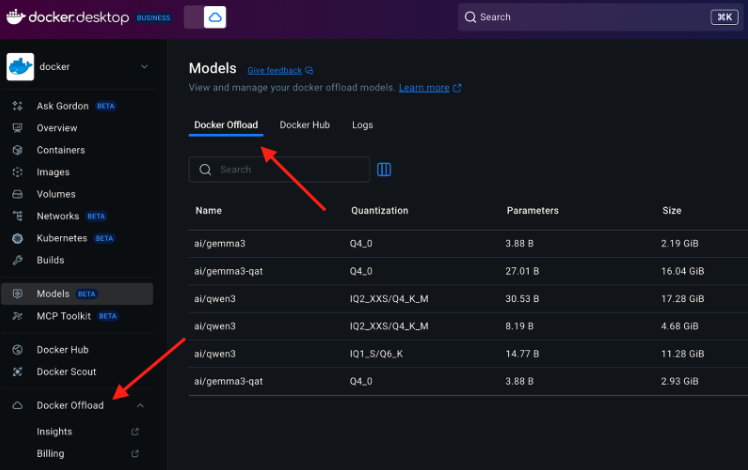The image size is (748, 470).
Task: Open Insights external link
Action: (x=54, y=431)
